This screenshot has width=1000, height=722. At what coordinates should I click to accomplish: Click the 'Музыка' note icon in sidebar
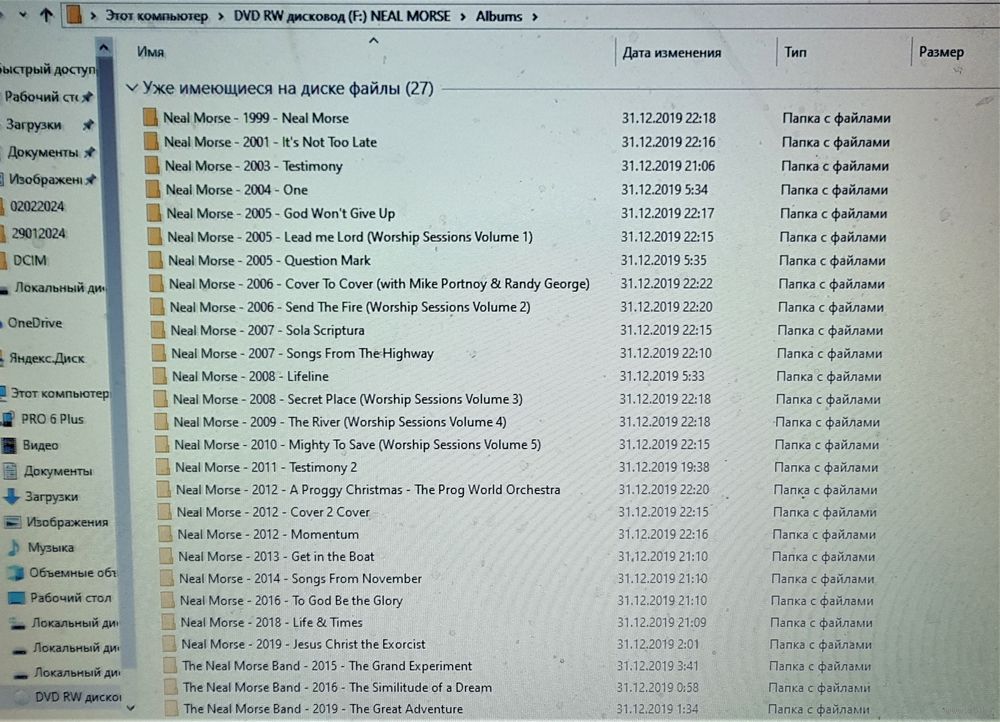point(15,547)
